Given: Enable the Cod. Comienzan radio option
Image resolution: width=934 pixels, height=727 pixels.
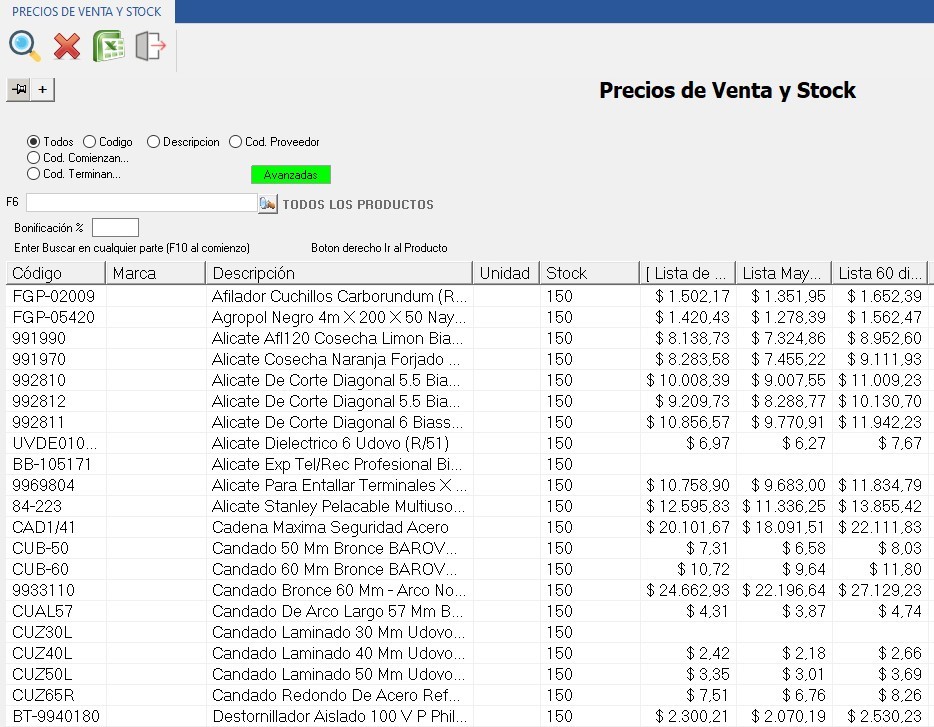Looking at the screenshot, I should pos(34,158).
